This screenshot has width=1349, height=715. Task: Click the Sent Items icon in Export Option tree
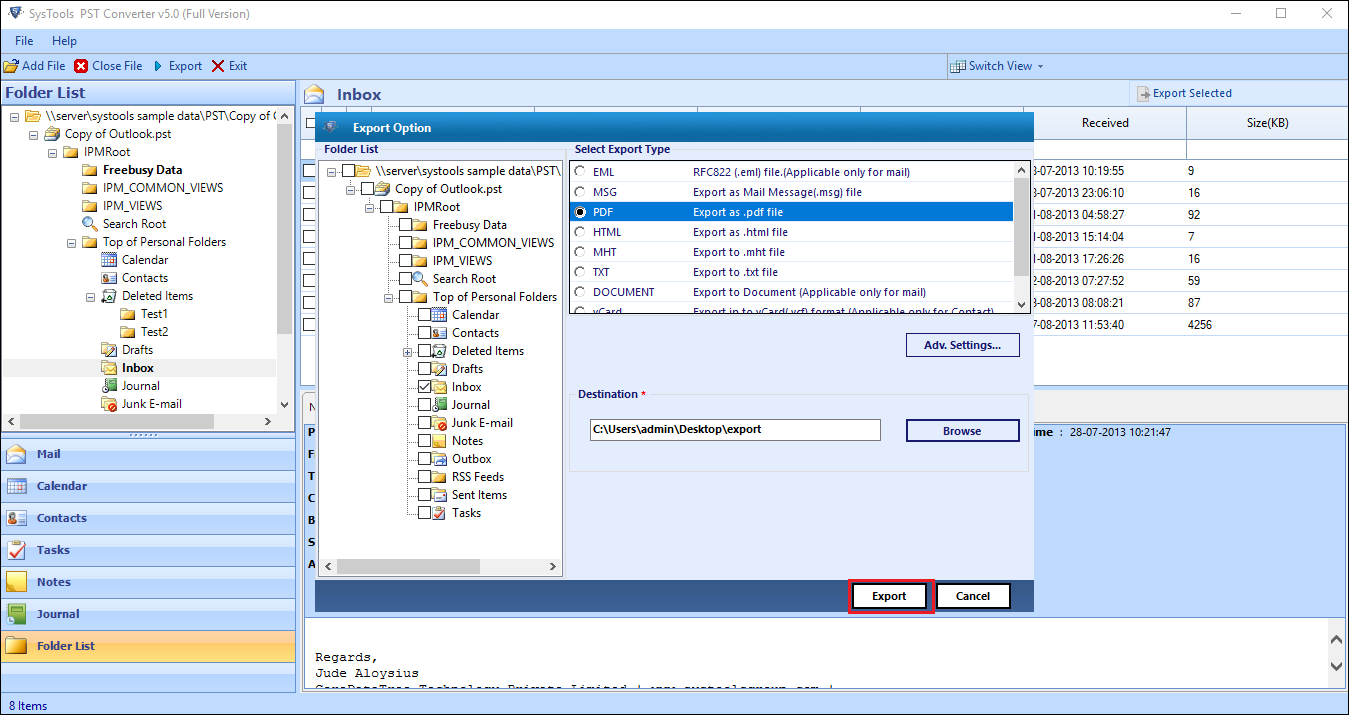click(x=440, y=495)
